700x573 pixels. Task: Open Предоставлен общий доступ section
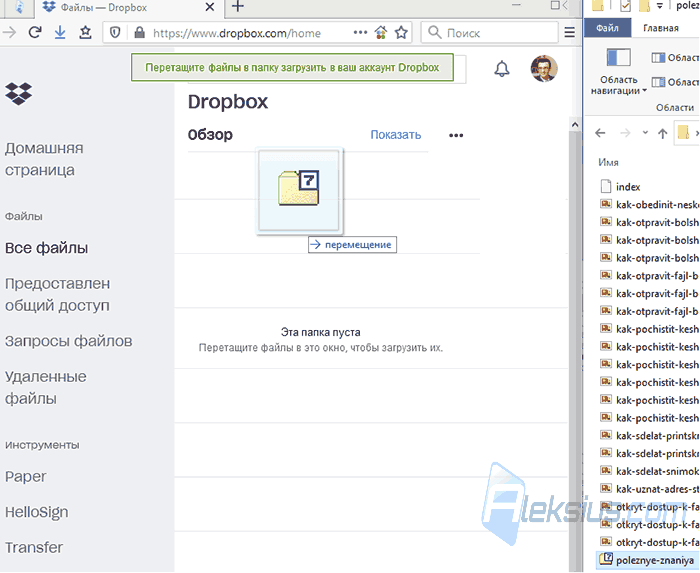point(57,295)
